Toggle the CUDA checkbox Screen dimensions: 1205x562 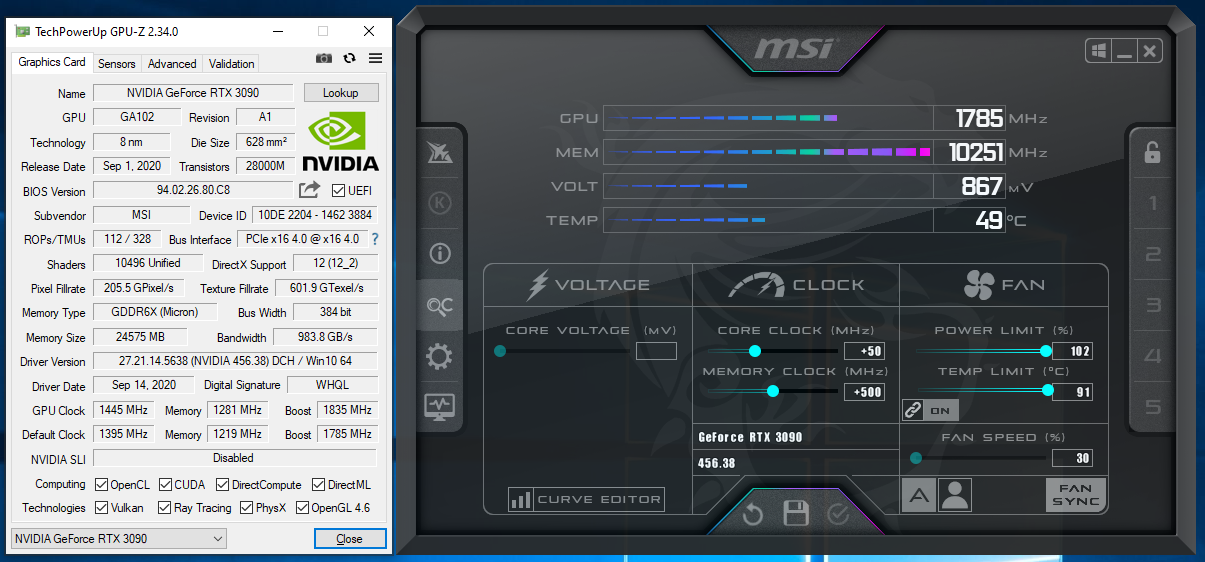click(x=165, y=484)
